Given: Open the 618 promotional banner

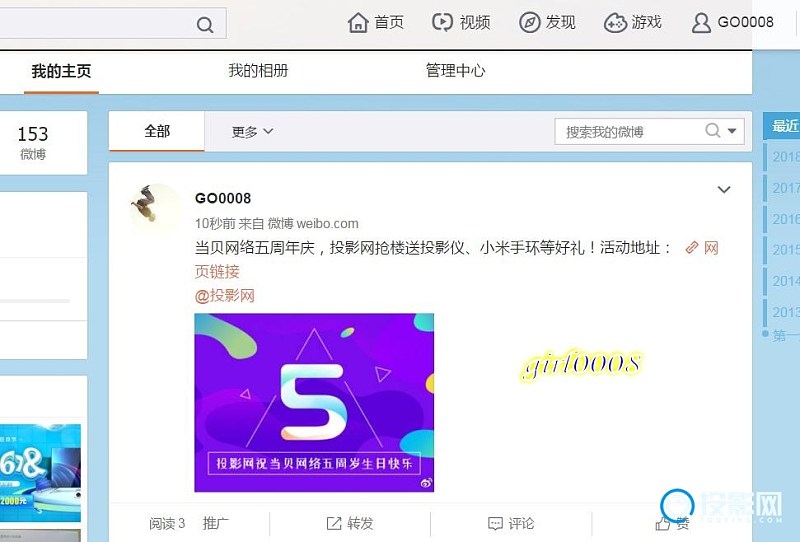Looking at the screenshot, I should [x=40, y=473].
